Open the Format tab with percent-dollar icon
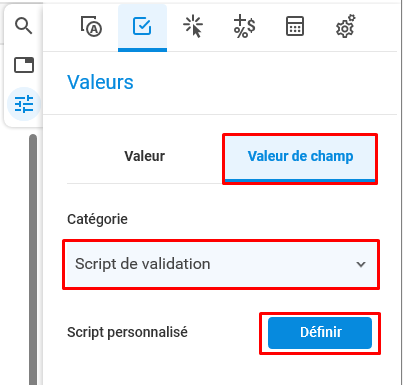403x385 pixels. (244, 26)
